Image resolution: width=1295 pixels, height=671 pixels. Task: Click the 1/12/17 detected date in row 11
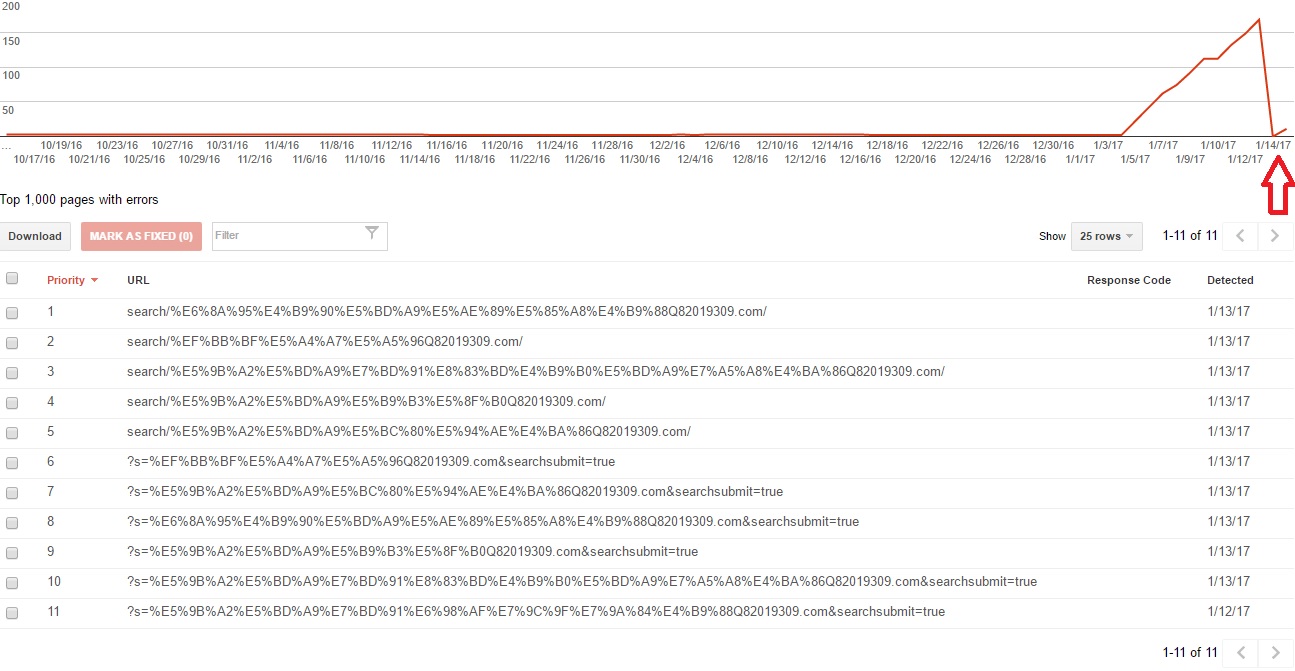1228,612
